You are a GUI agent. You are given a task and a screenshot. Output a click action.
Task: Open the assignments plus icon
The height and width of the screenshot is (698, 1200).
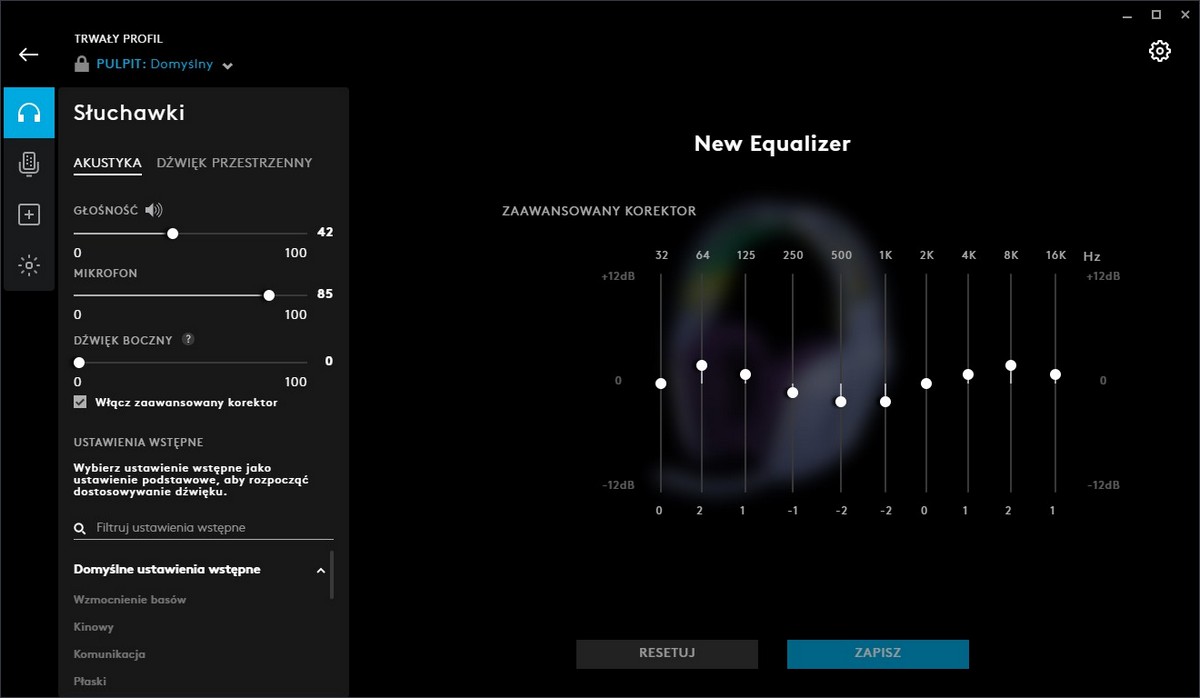click(x=29, y=214)
